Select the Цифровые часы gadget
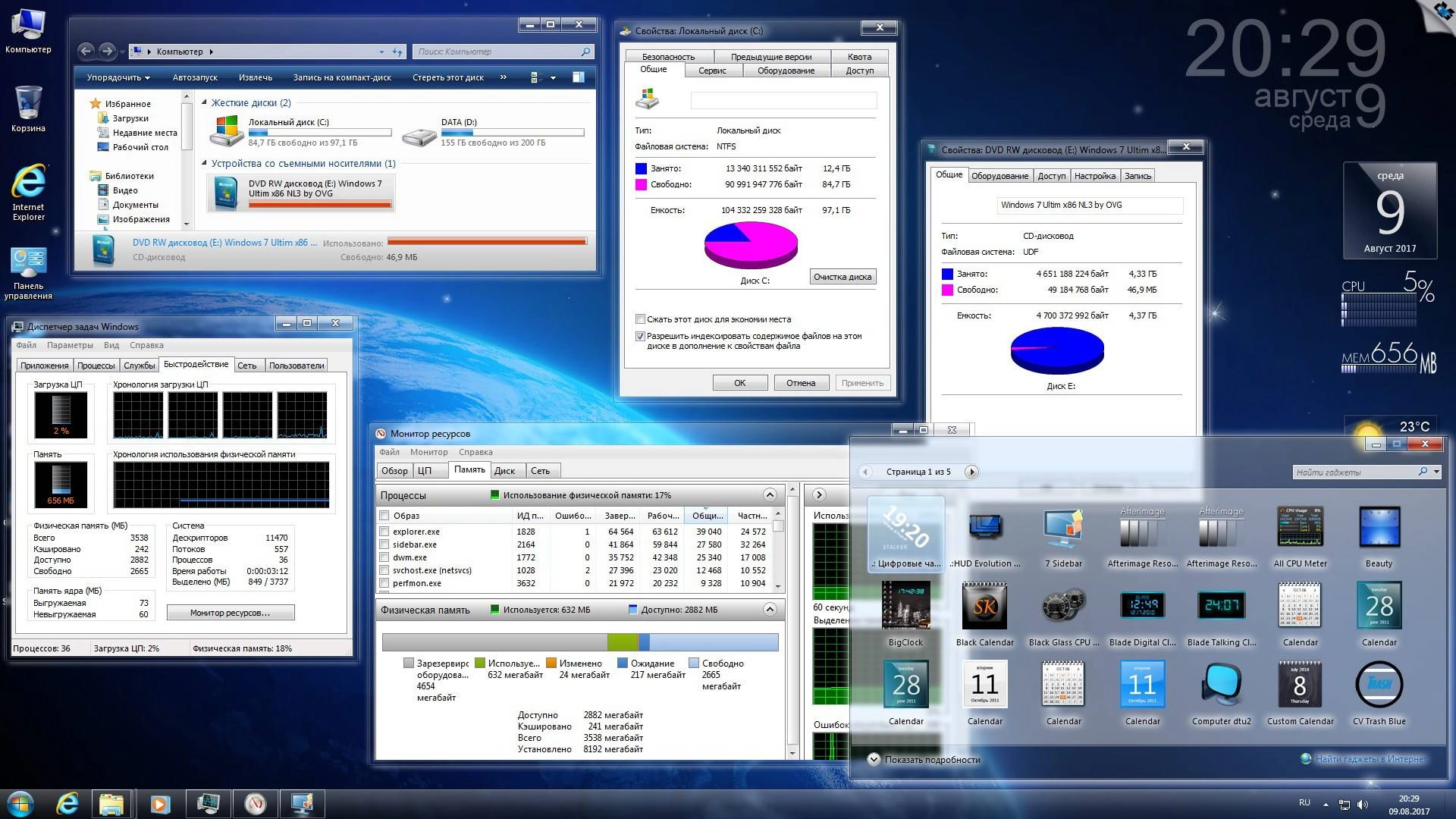Image resolution: width=1456 pixels, height=819 pixels. point(905,533)
